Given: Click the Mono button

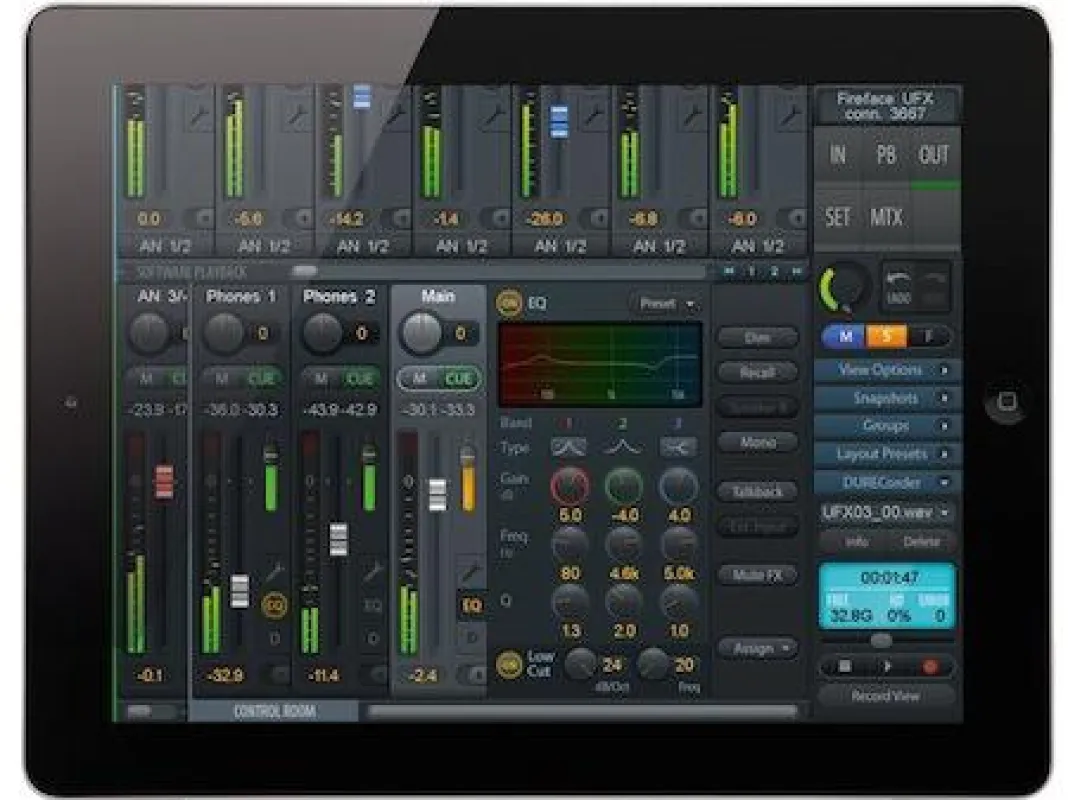Looking at the screenshot, I should [x=757, y=443].
